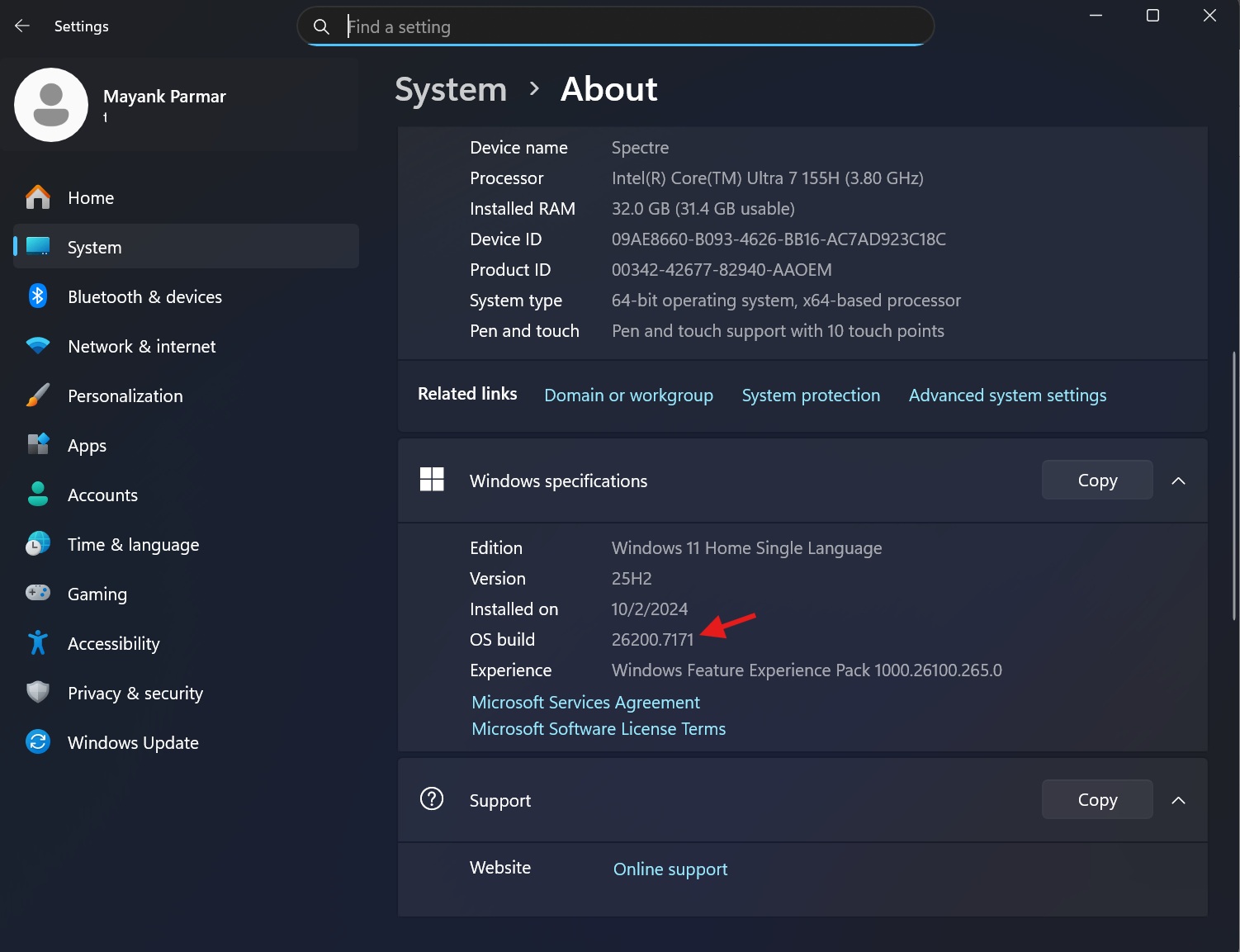Open Bluetooth & devices settings
This screenshot has height=952, width=1240.
tap(144, 296)
